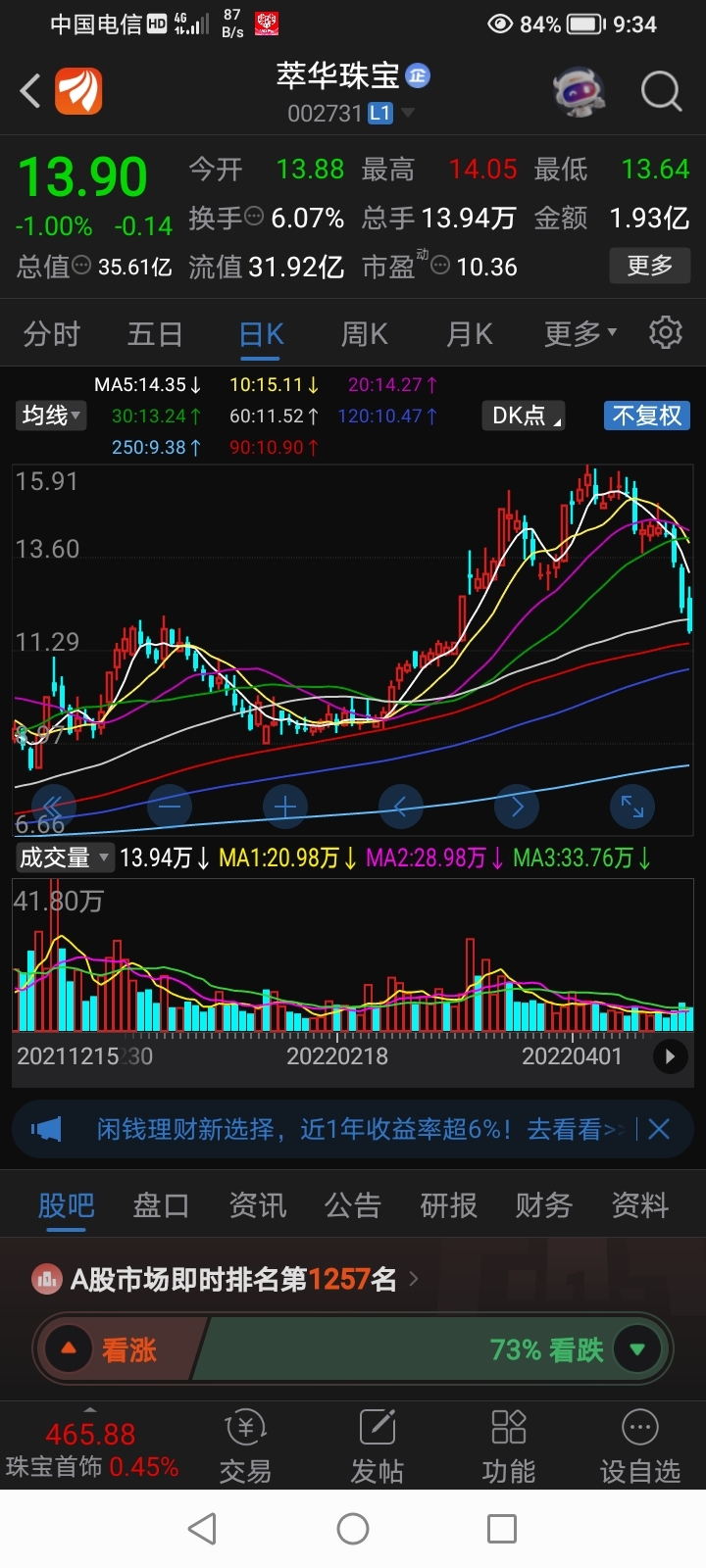Select the 日K chart tab

tap(262, 334)
